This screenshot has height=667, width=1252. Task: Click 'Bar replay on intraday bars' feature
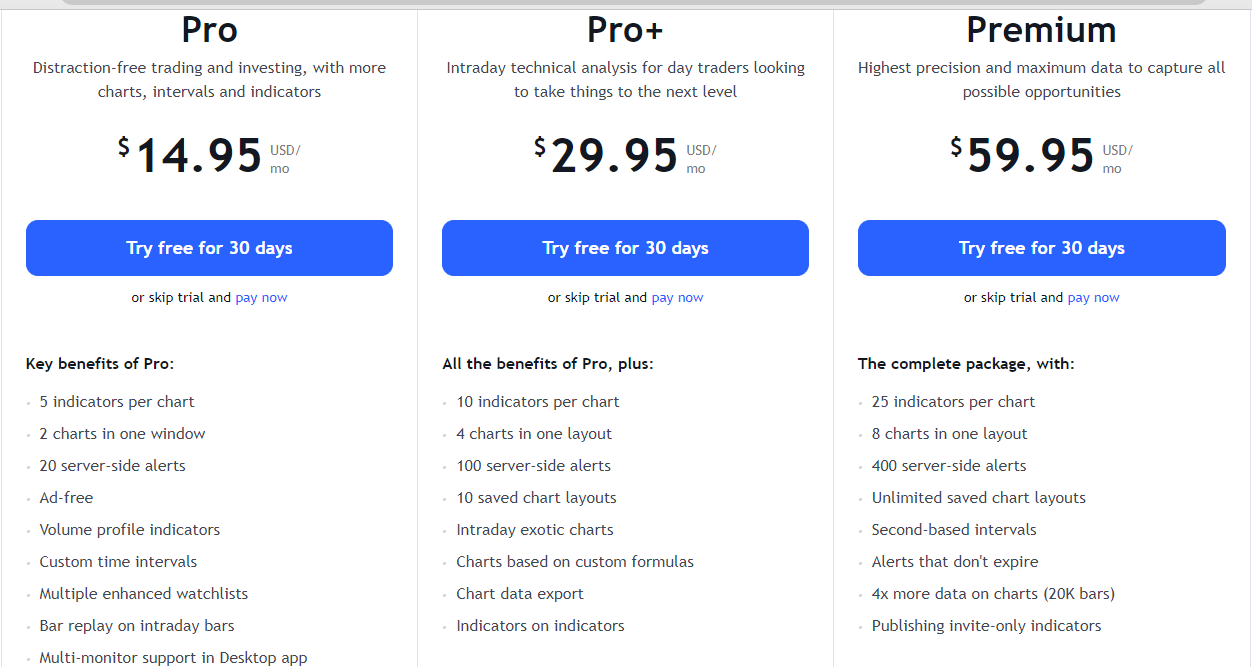(137, 626)
